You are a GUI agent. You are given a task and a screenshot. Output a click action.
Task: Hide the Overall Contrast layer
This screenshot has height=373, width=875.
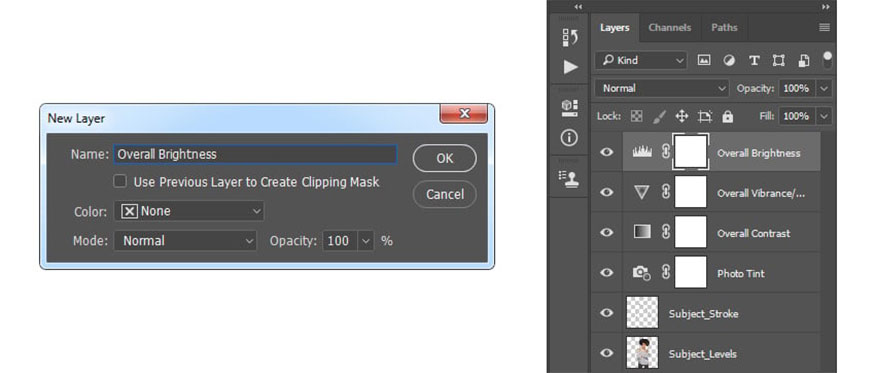coord(607,232)
